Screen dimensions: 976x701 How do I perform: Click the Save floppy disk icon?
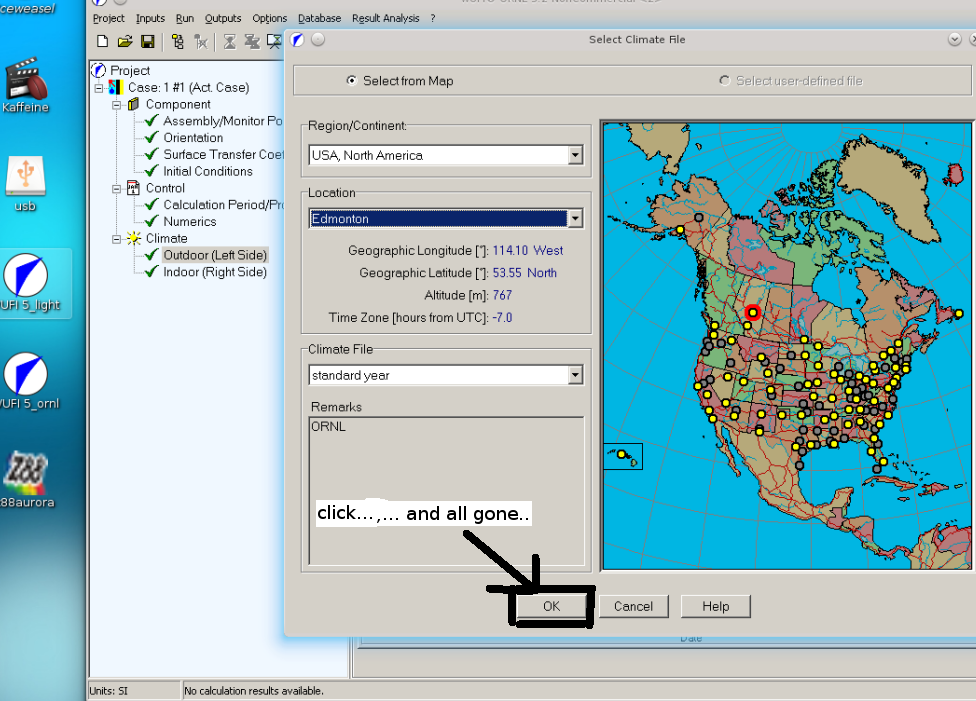pyautogui.click(x=147, y=41)
